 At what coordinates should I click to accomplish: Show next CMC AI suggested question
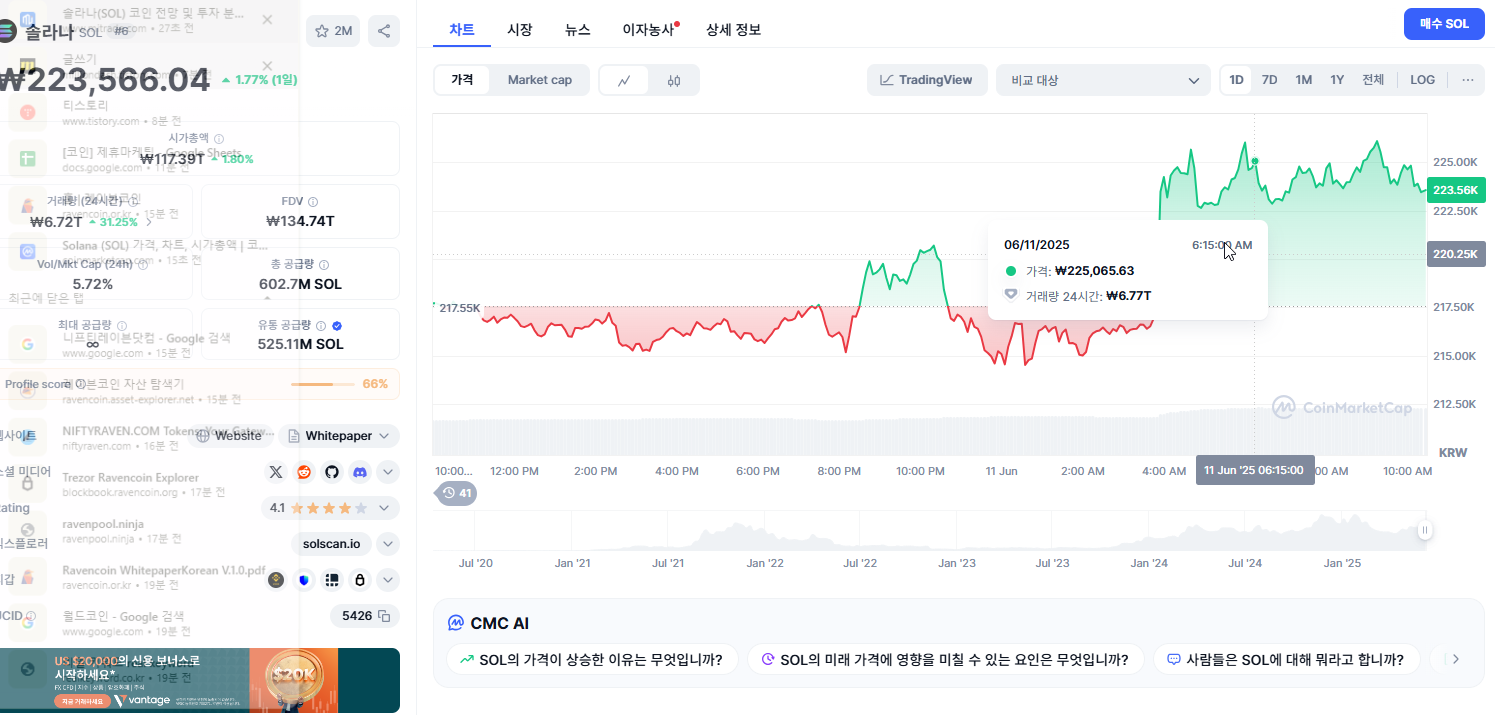pos(1455,659)
